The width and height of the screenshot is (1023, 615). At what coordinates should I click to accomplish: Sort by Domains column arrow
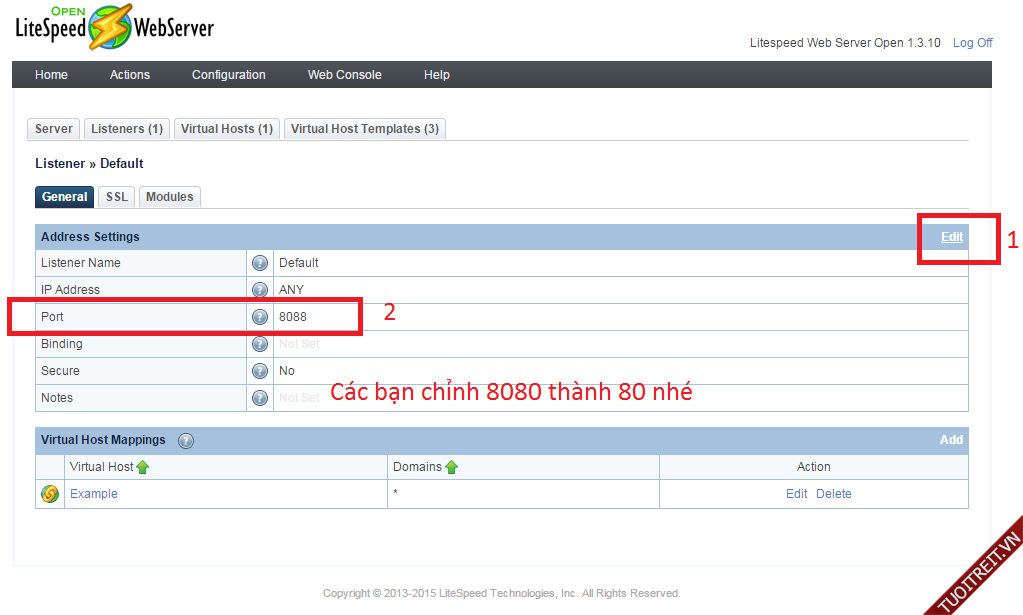click(452, 467)
